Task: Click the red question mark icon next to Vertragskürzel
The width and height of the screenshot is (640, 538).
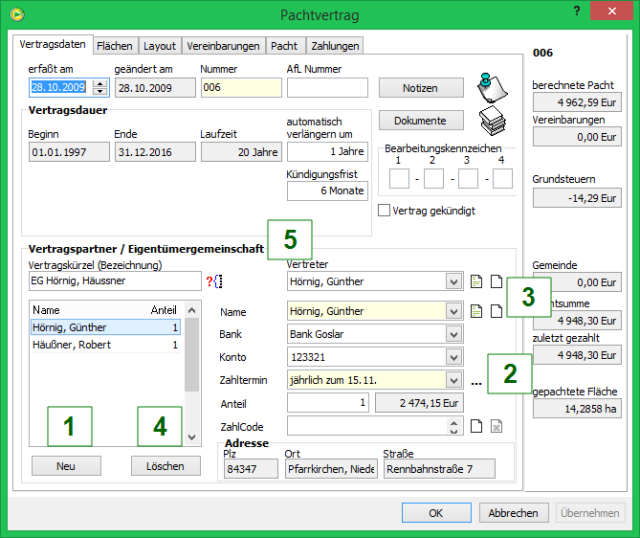Action: pyautogui.click(x=209, y=282)
